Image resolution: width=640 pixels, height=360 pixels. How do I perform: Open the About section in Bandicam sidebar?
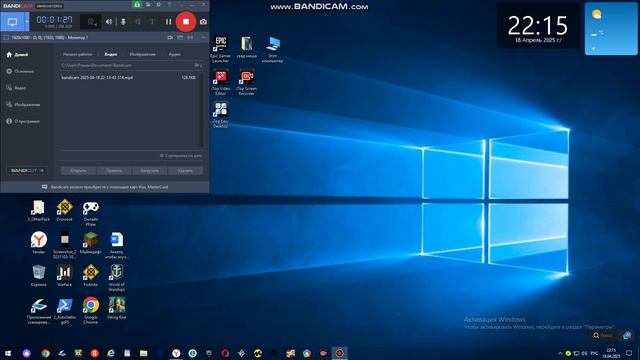23,121
